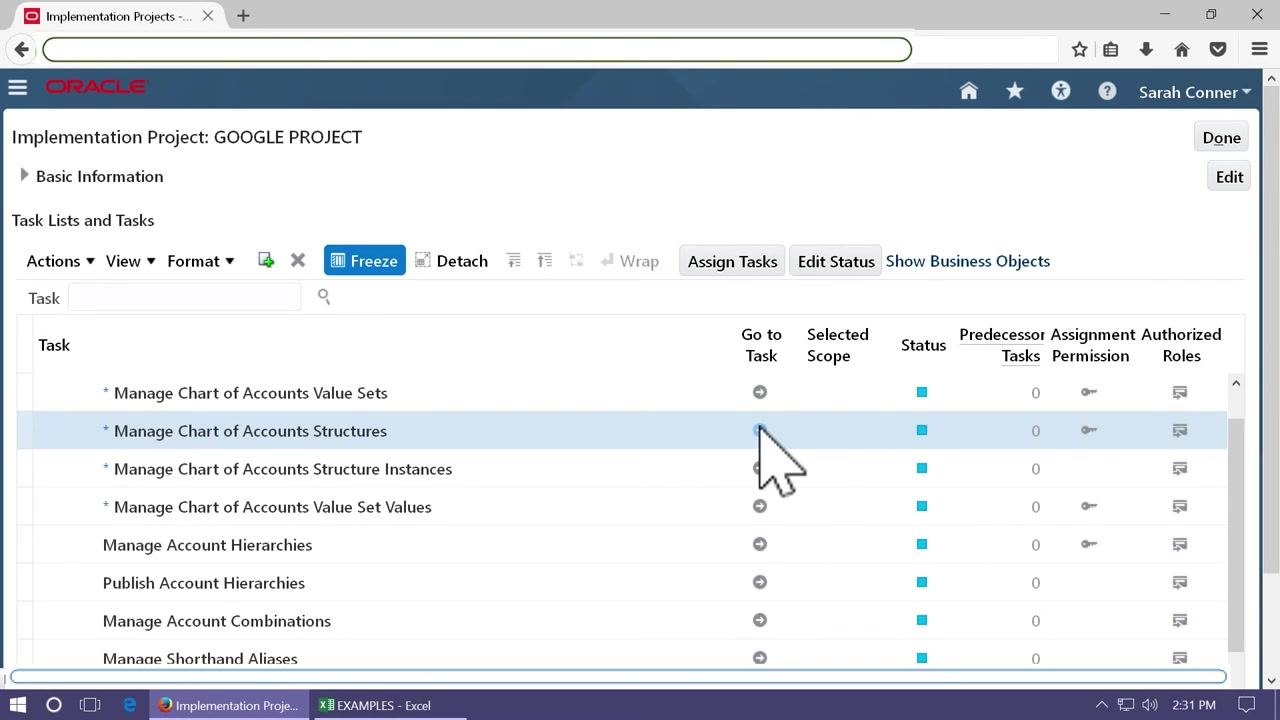Open authorized roles for Value Sets row
Viewport: 1280px width, 720px height.
click(x=1180, y=392)
